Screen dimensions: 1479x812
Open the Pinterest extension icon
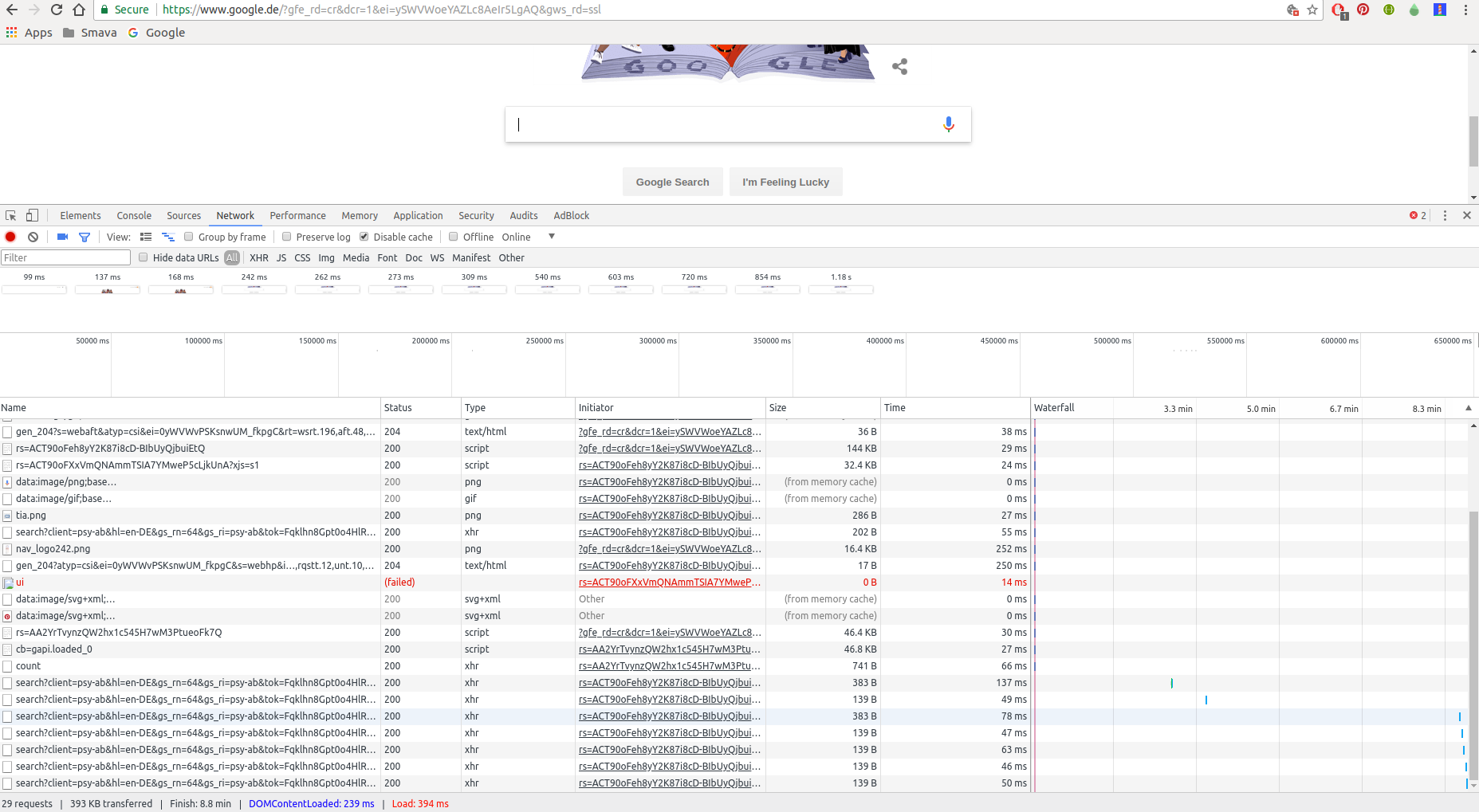(1363, 10)
